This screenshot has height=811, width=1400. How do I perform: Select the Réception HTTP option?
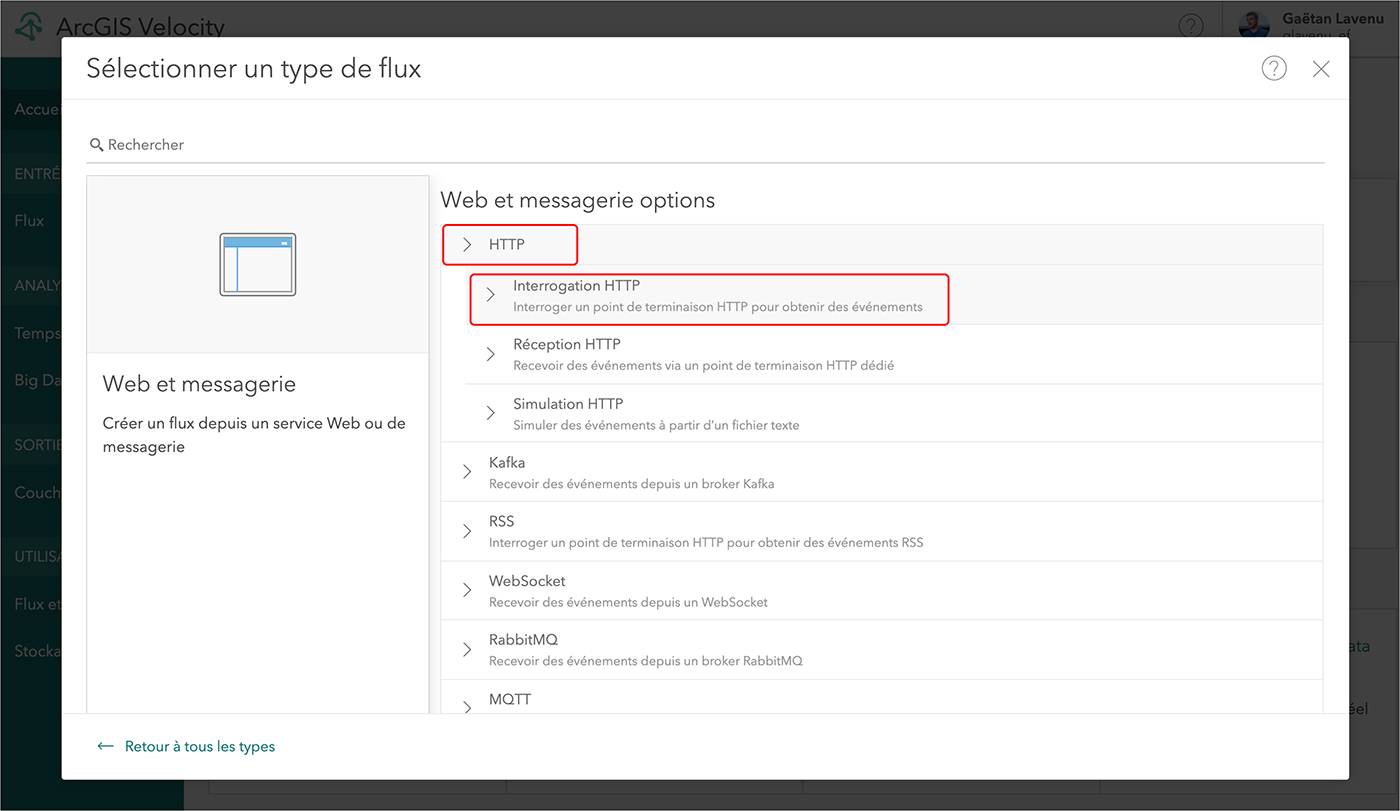(566, 345)
